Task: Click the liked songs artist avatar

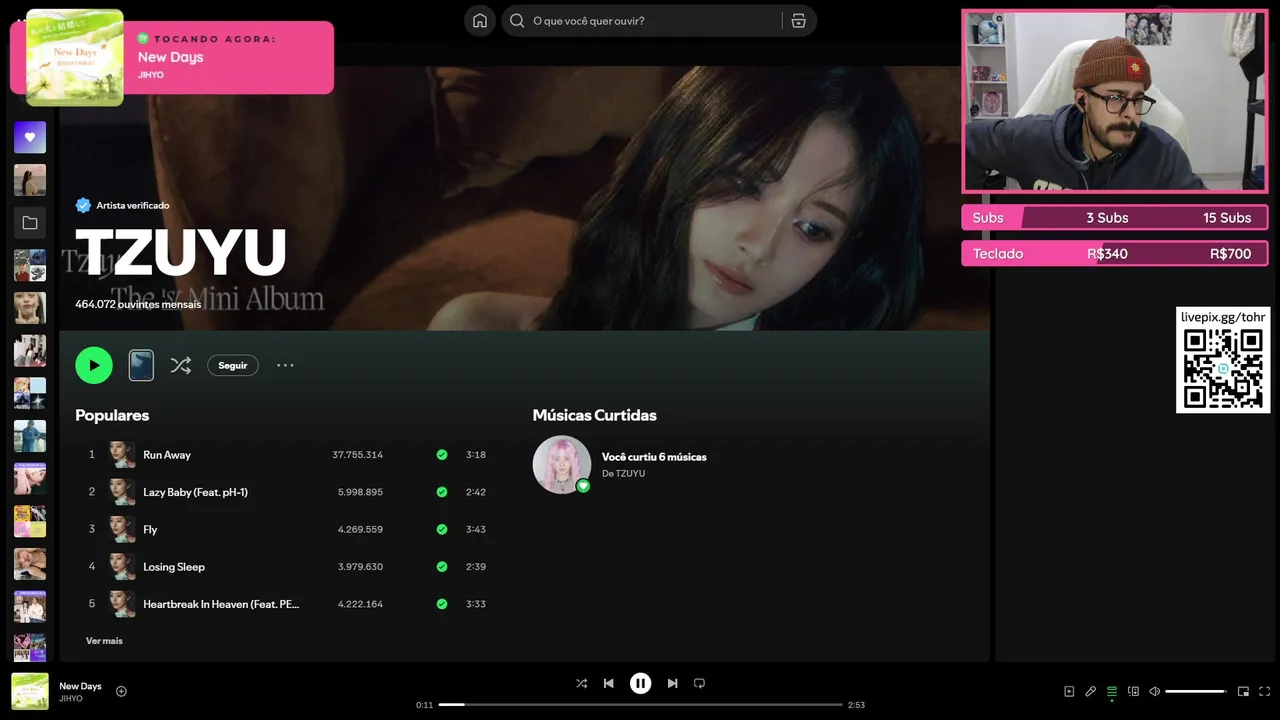Action: [561, 464]
